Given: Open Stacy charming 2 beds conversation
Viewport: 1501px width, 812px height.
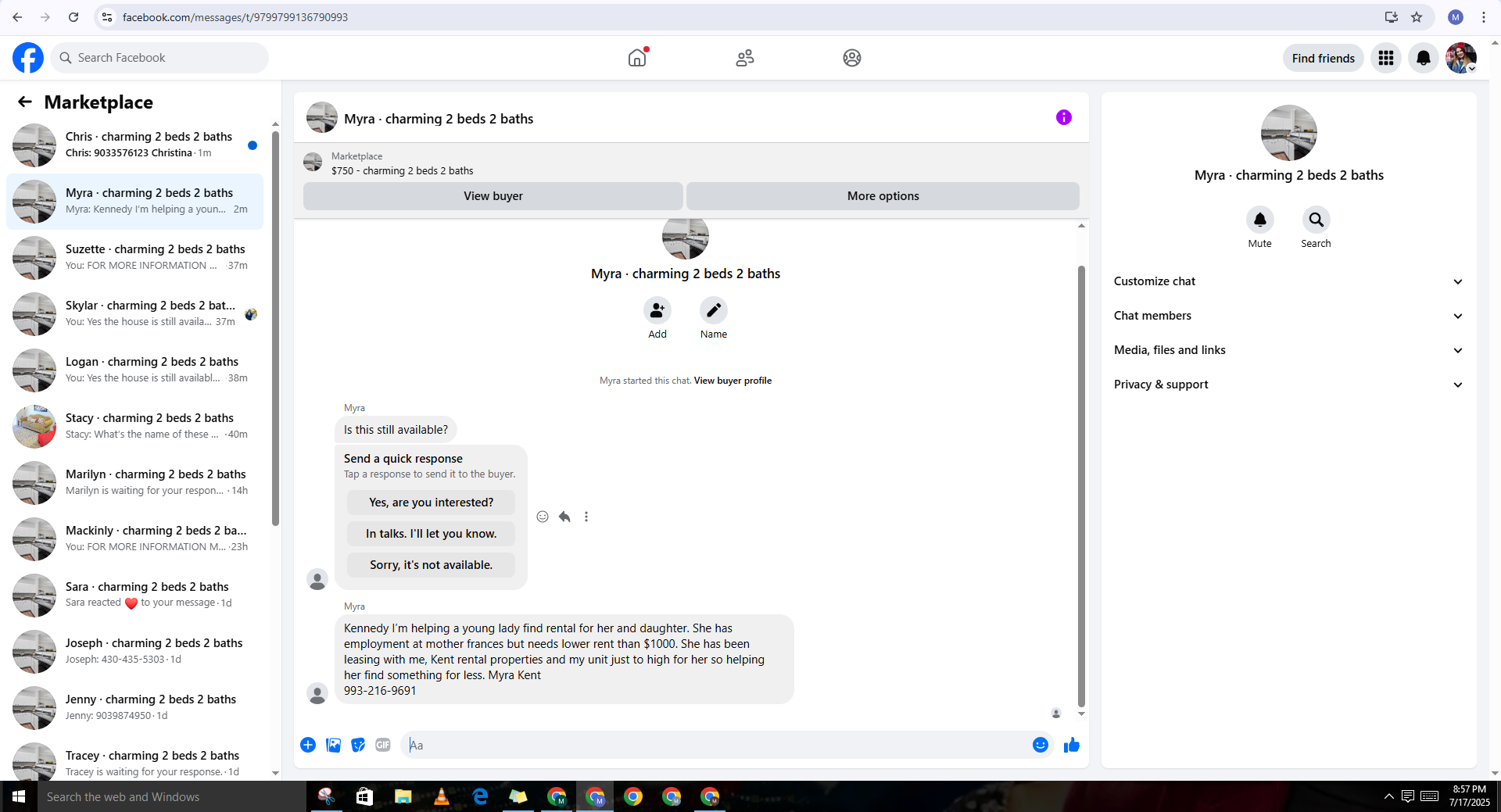Looking at the screenshot, I should point(134,426).
